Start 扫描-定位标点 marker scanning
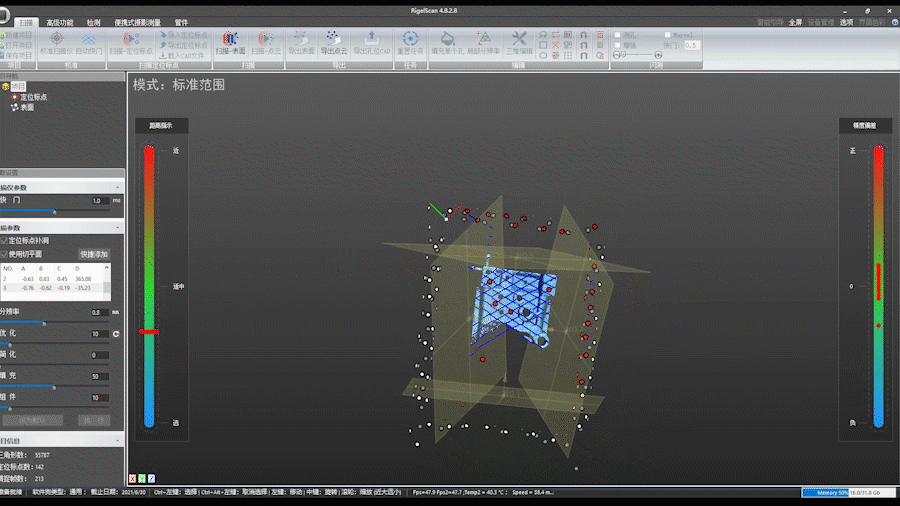The width and height of the screenshot is (900, 506). [131, 43]
